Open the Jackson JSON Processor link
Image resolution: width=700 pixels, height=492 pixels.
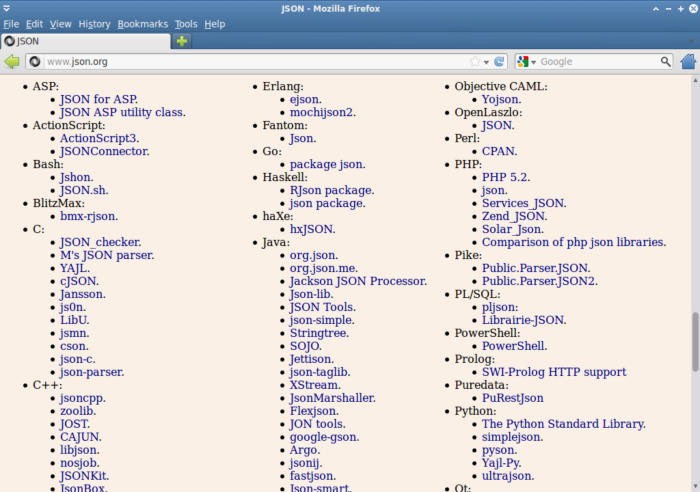pyautogui.click(x=358, y=281)
